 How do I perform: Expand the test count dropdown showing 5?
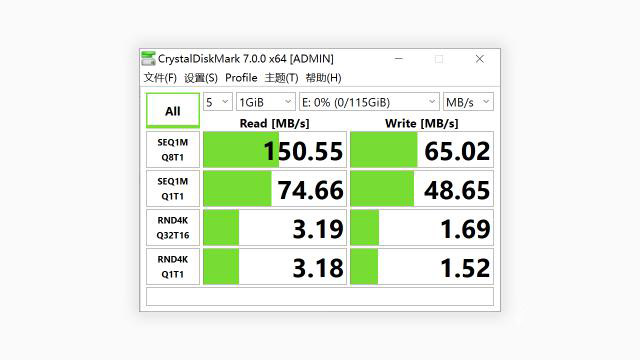218,102
